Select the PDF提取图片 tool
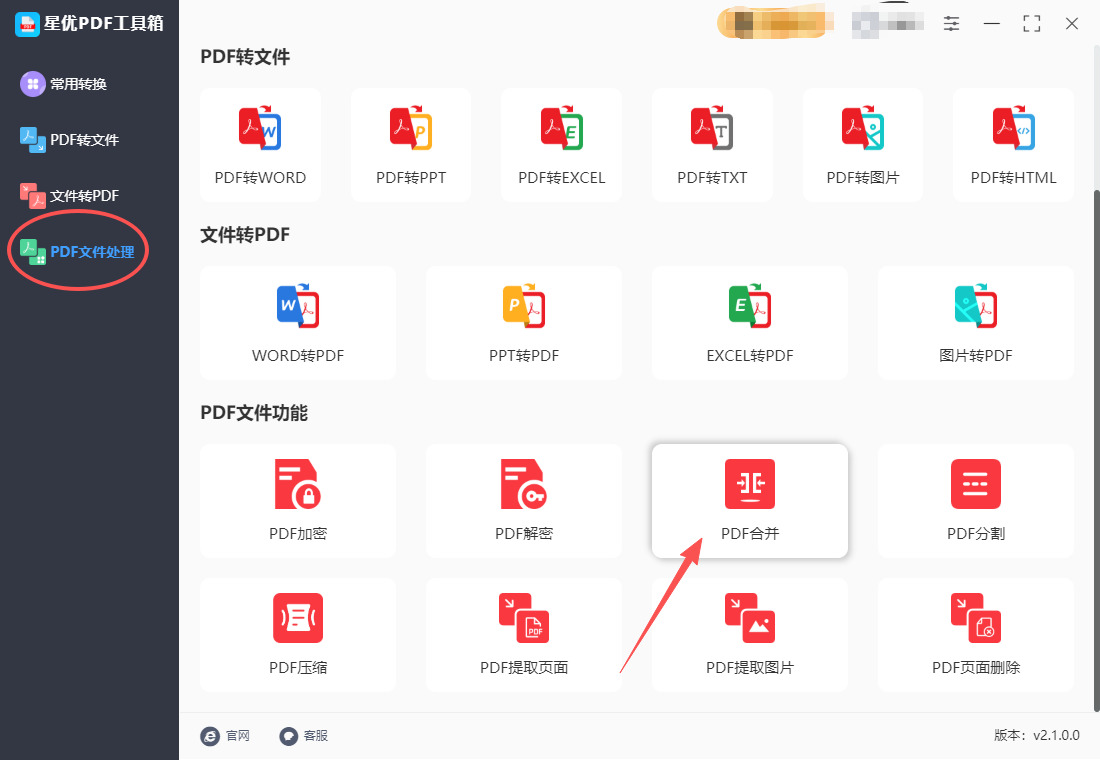 [x=750, y=635]
